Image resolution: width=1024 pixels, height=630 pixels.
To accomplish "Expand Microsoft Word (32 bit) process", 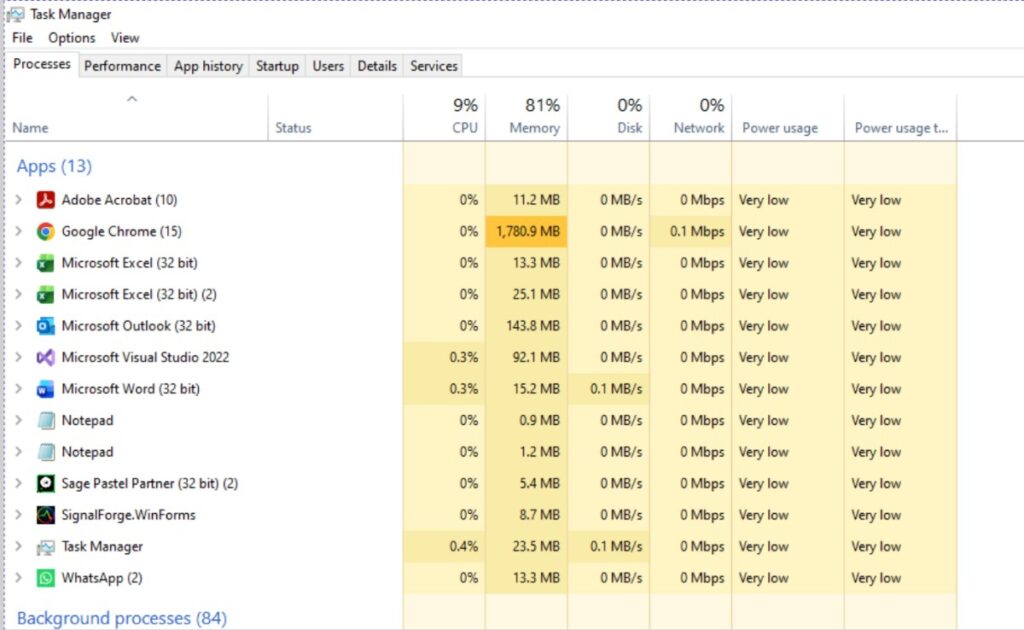I will pyautogui.click(x=18, y=389).
